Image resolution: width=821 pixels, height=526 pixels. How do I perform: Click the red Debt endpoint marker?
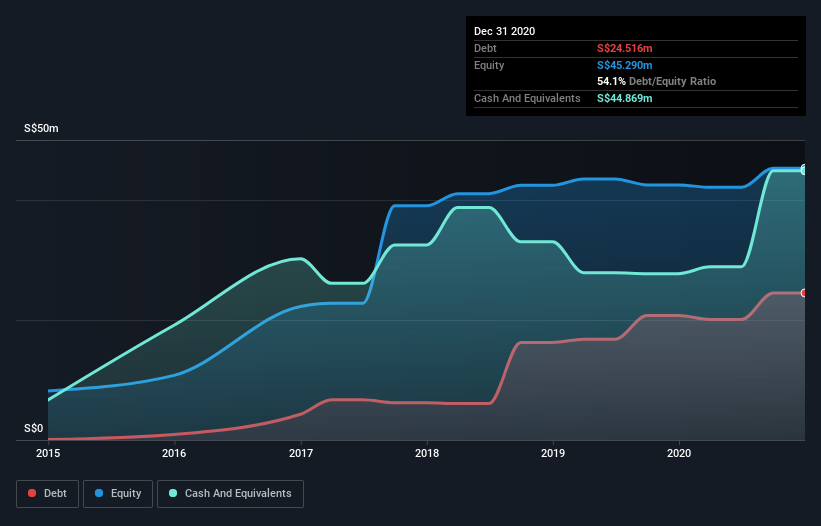[x=804, y=293]
